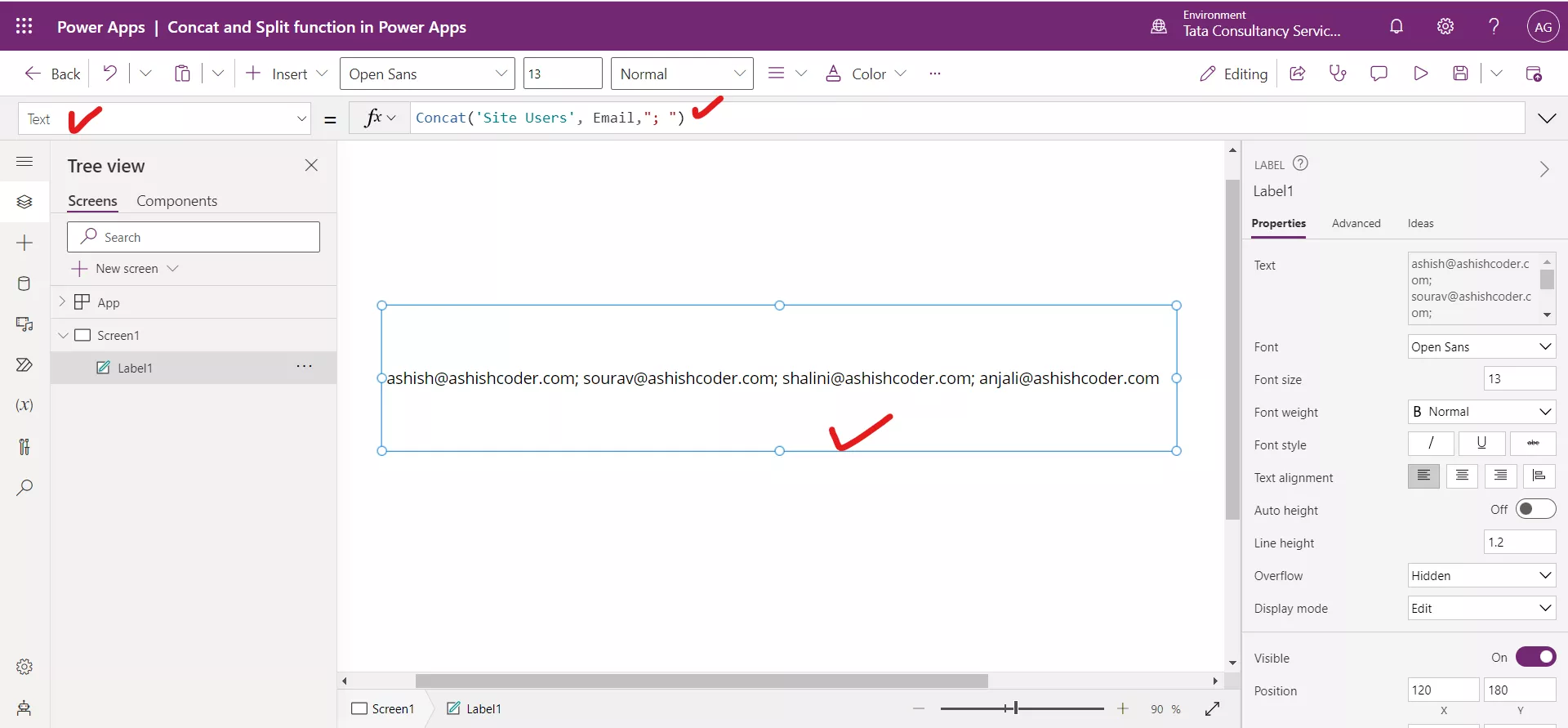Click the undo icon
This screenshot has height=728, width=1568.
tap(109, 74)
